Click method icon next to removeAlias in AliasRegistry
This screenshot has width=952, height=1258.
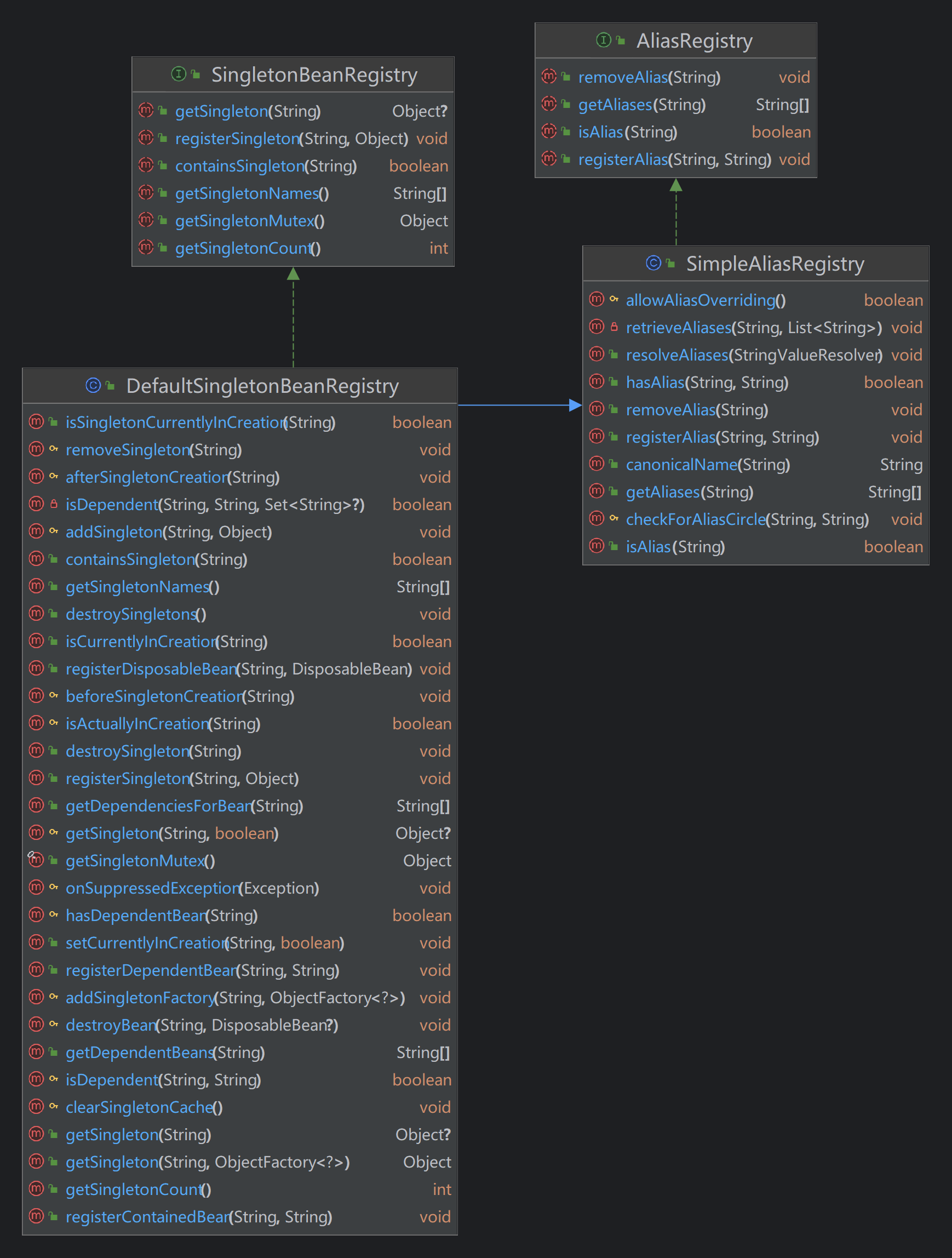pyautogui.click(x=549, y=76)
